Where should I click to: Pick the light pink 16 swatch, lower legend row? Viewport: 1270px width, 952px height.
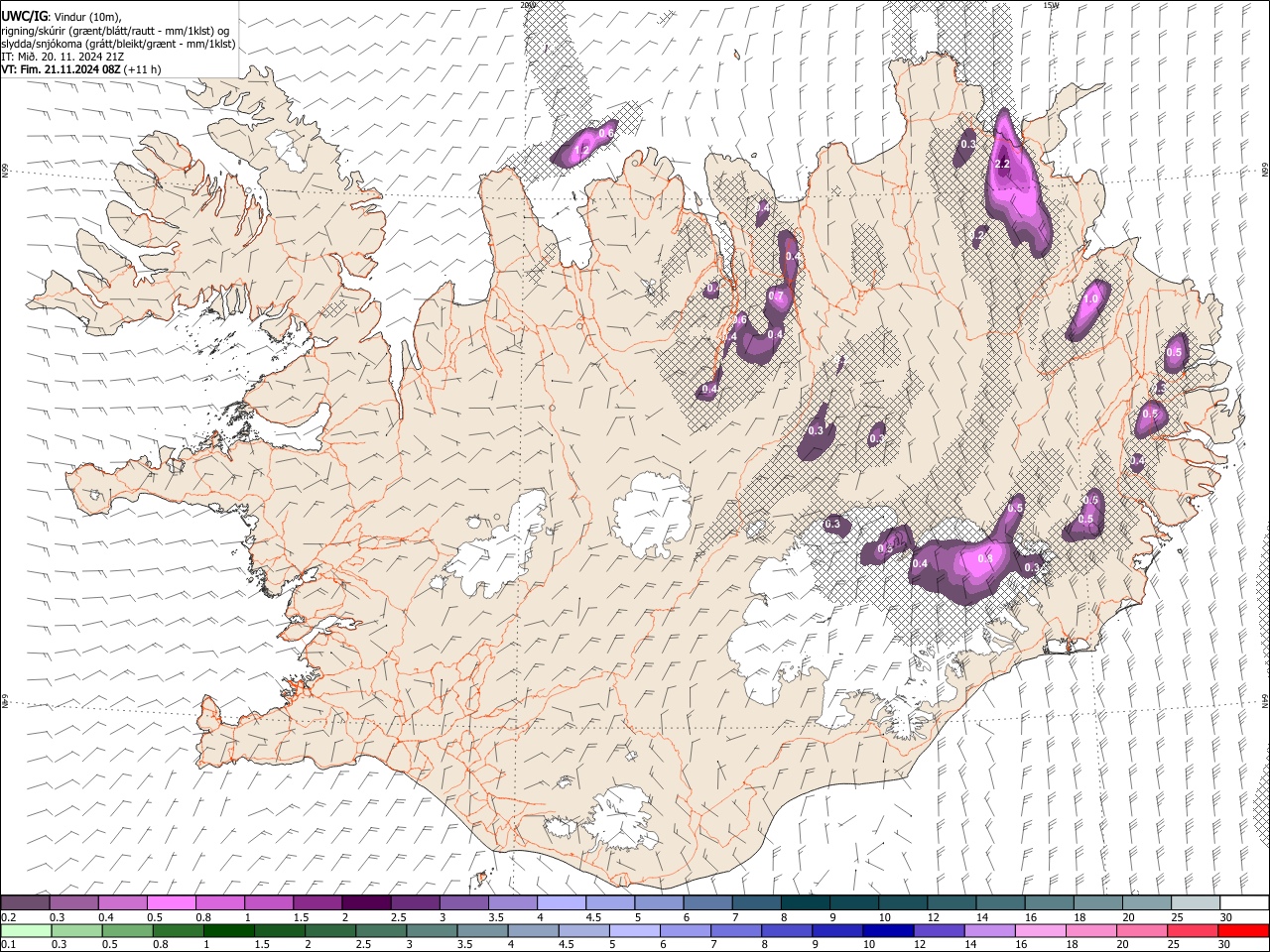click(1040, 930)
